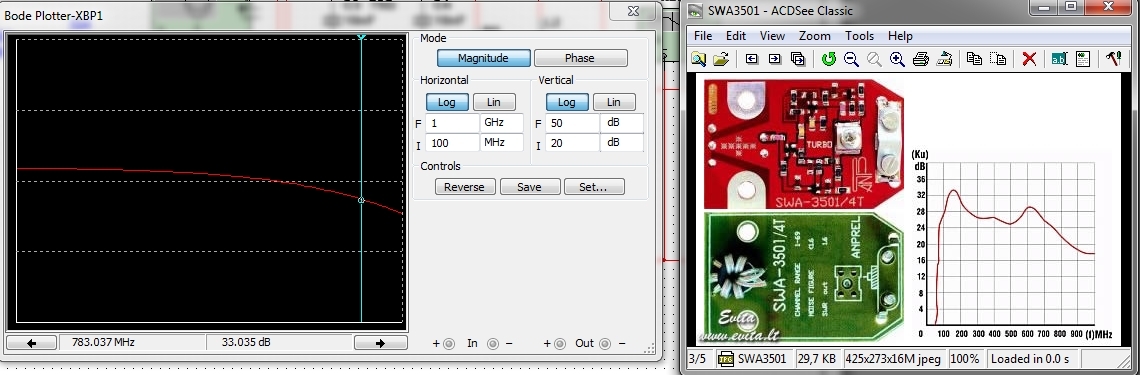The height and width of the screenshot is (375, 1140).
Task: Click the Open file folder icon
Action: [x=720, y=60]
